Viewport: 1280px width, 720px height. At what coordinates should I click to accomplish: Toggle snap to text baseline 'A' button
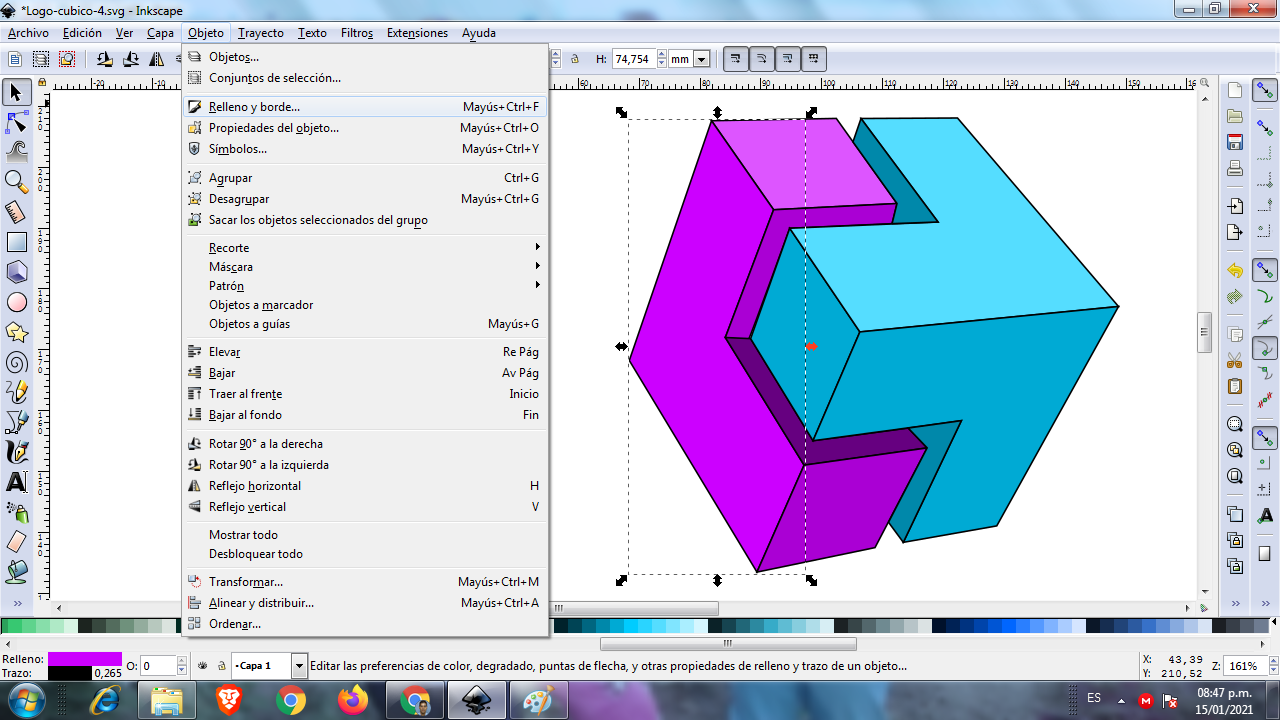tap(1265, 515)
